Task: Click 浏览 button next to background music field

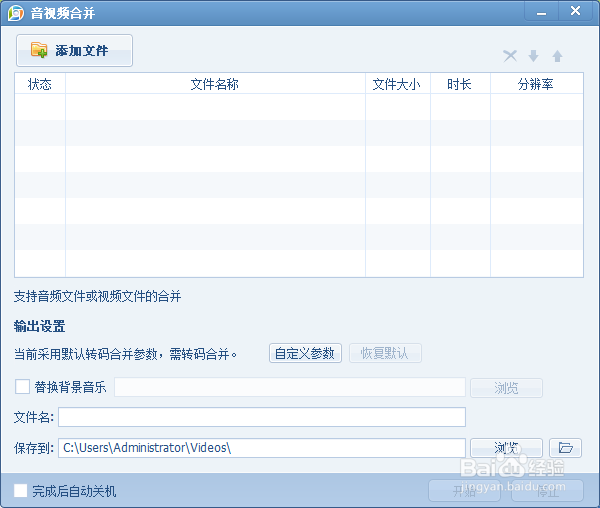Action: [x=506, y=388]
